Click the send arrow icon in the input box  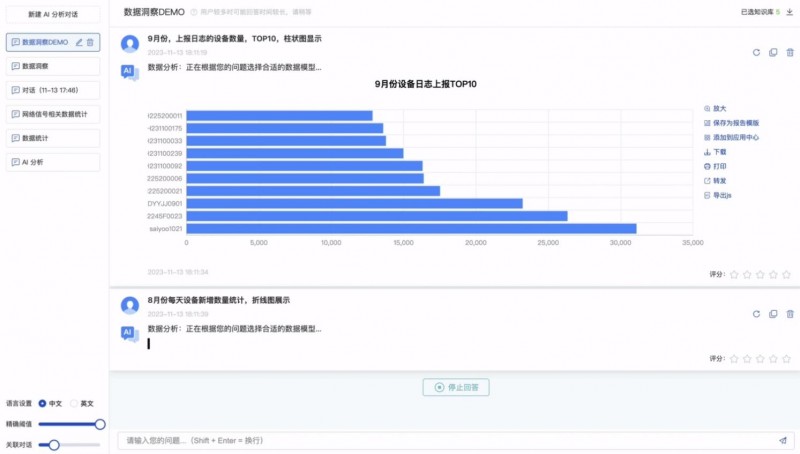(x=782, y=440)
